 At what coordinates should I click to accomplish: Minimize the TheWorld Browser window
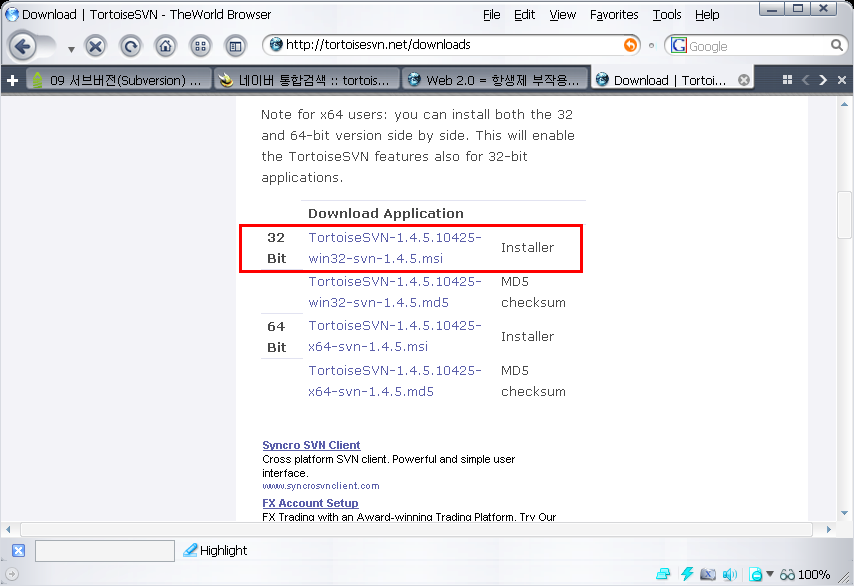(x=772, y=9)
